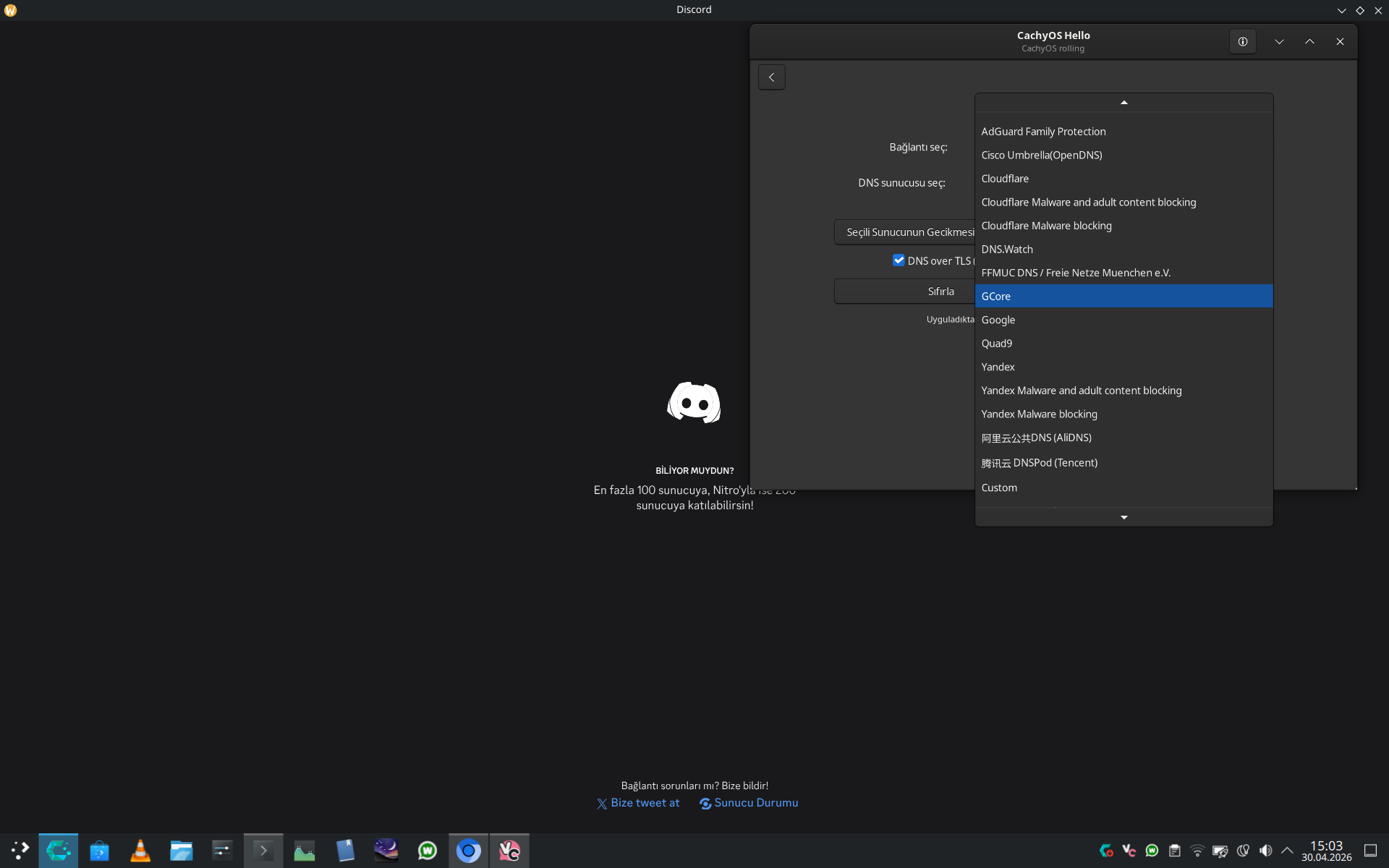Viewport: 1389px width, 868px height.
Task: Select the Custom DNS option
Action: click(x=1123, y=488)
